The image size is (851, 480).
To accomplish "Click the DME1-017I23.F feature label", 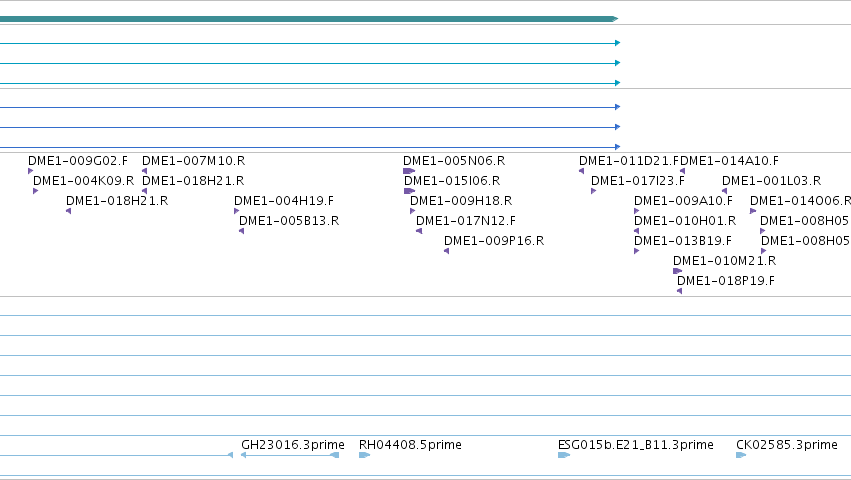I will point(638,181).
